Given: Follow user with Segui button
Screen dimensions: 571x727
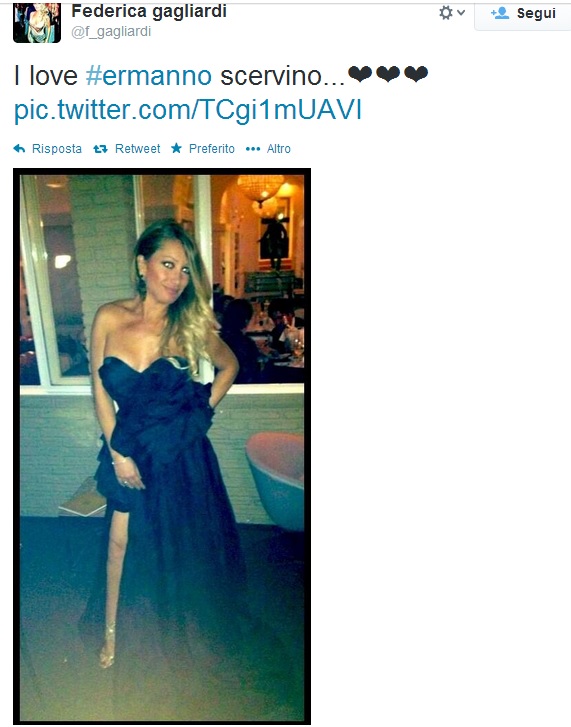Looking at the screenshot, I should [x=522, y=15].
